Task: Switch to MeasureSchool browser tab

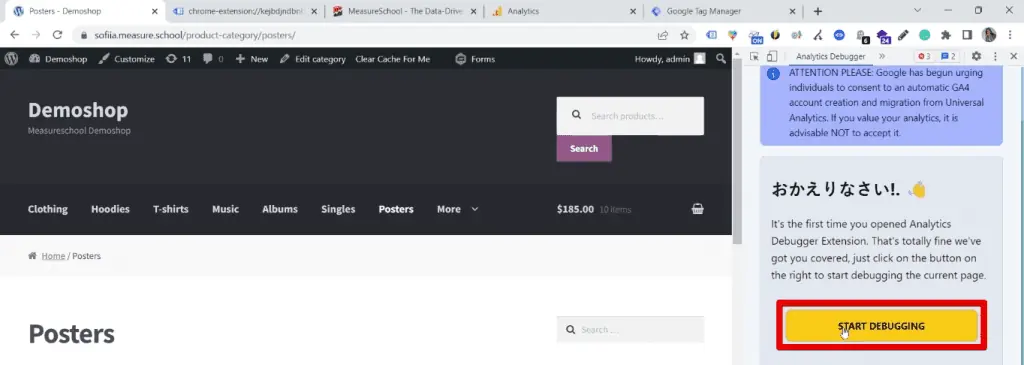Action: (405, 11)
